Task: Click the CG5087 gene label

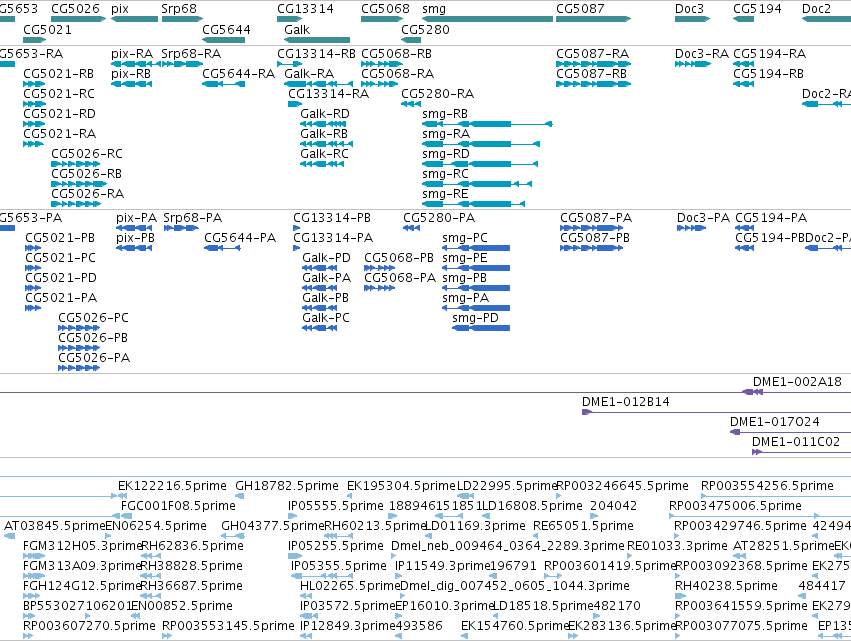Action: pyautogui.click(x=580, y=9)
